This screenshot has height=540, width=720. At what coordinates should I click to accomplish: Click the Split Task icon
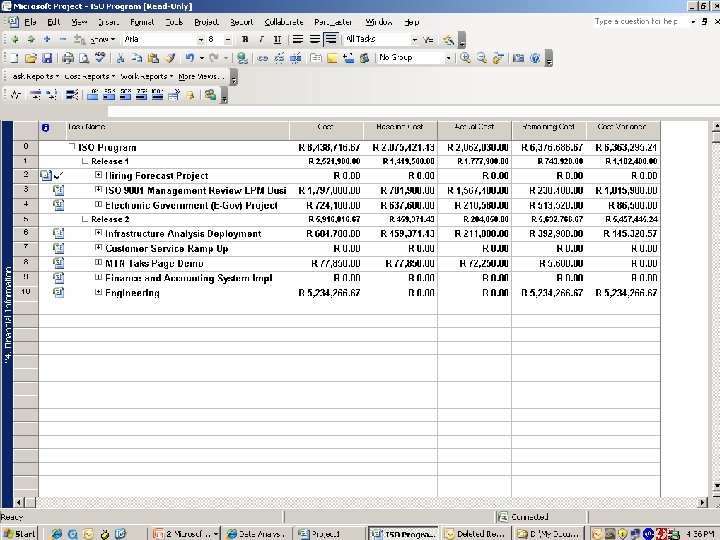pos(296,58)
